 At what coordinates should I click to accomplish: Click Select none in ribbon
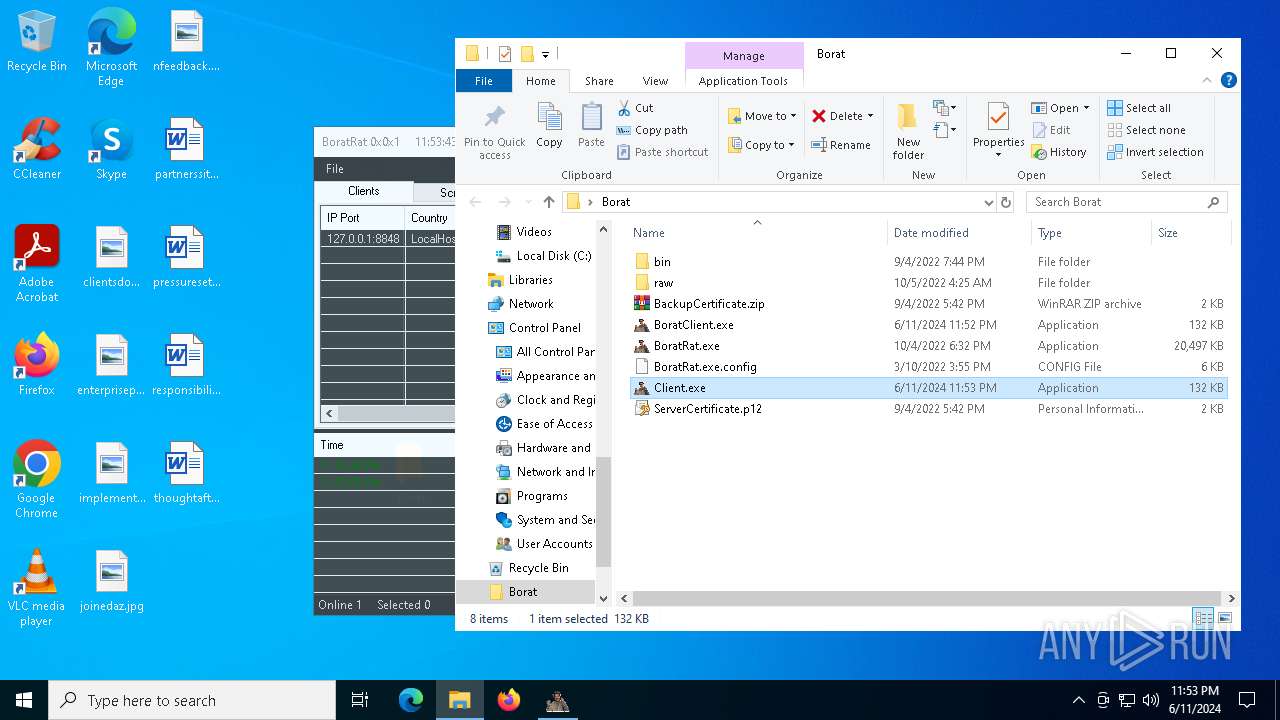[1146, 130]
